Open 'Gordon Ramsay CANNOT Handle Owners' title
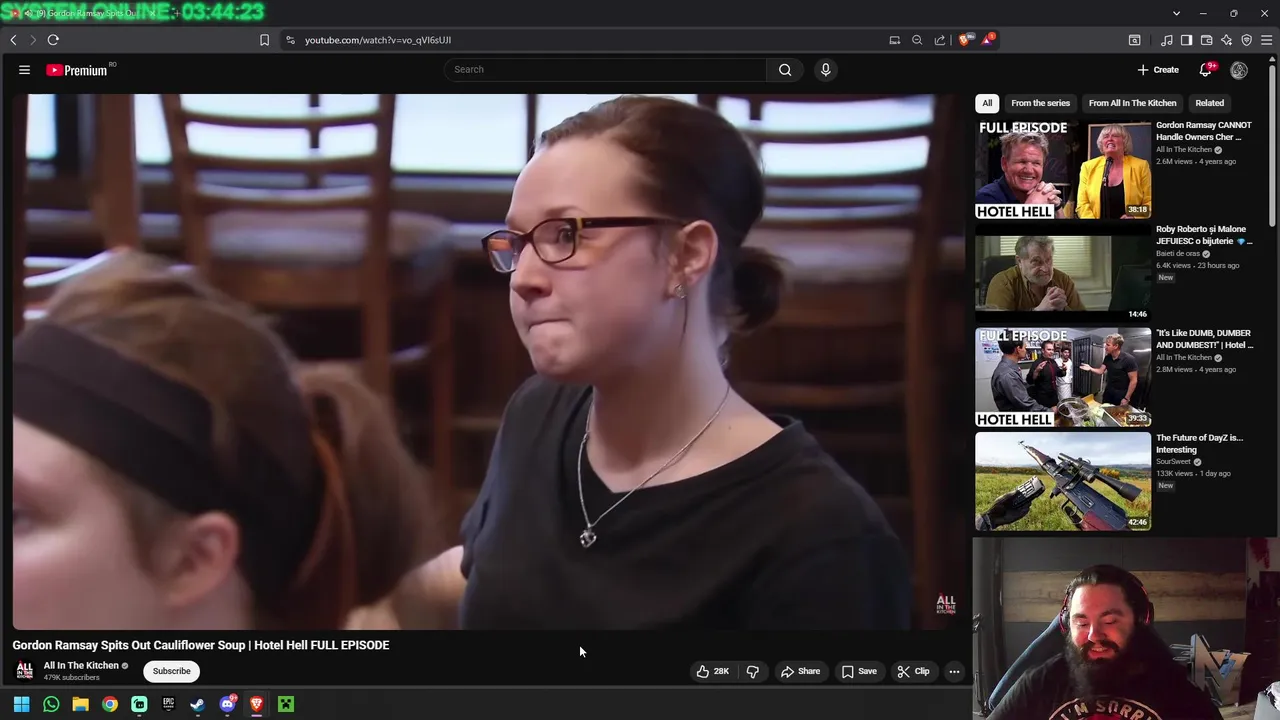 [x=1204, y=131]
